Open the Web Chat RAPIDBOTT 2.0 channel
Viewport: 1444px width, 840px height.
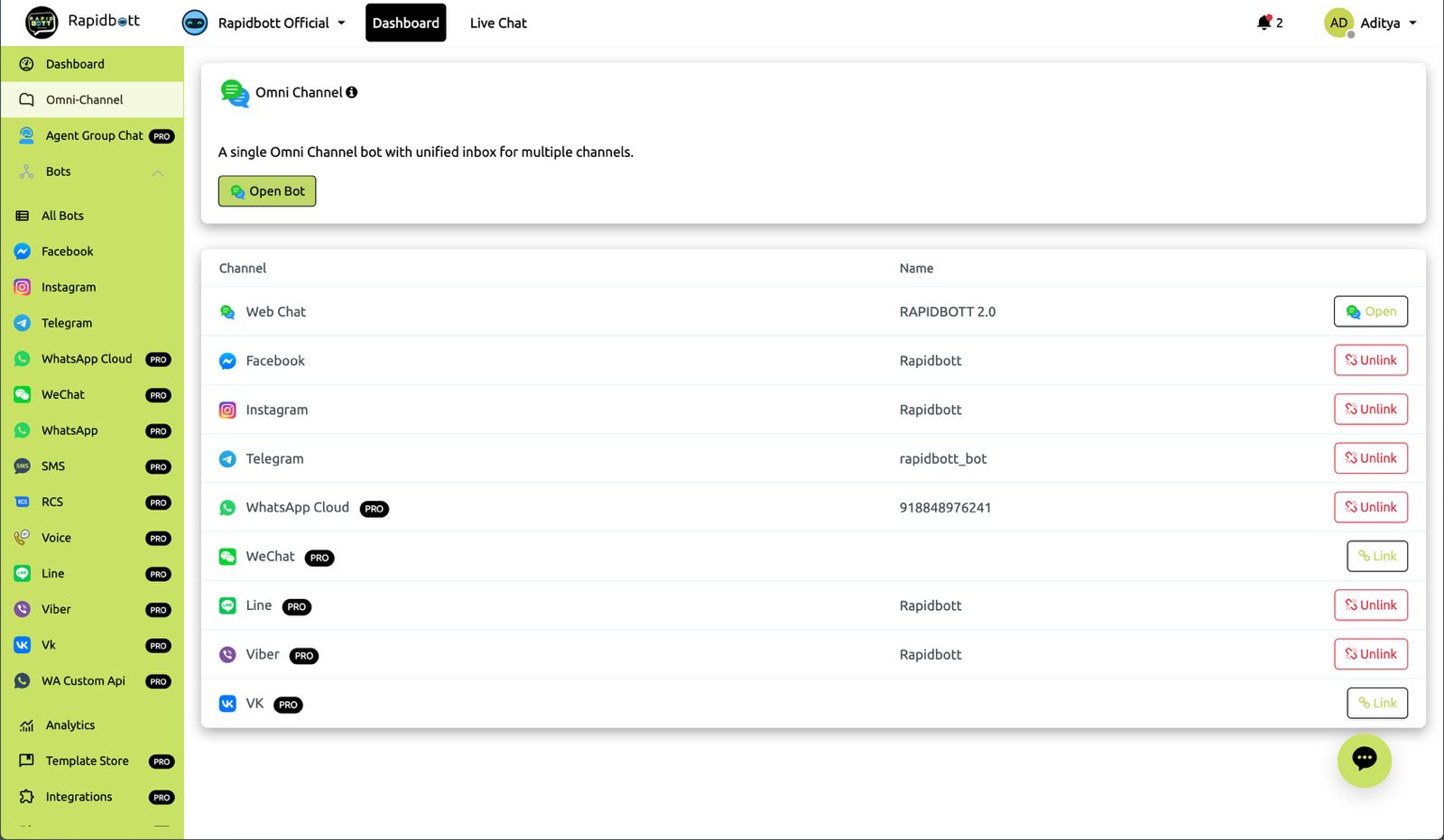click(1370, 311)
